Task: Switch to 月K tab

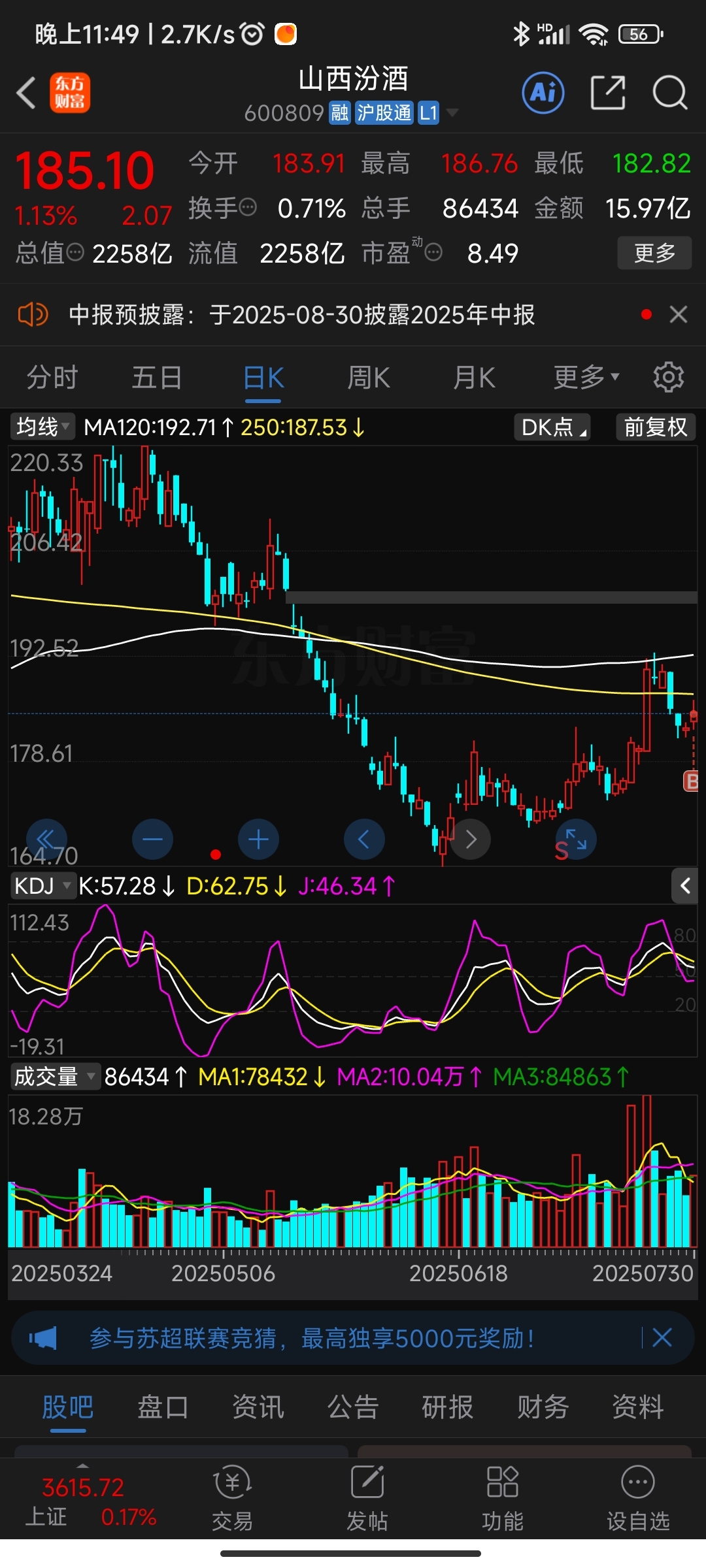Action: [474, 377]
